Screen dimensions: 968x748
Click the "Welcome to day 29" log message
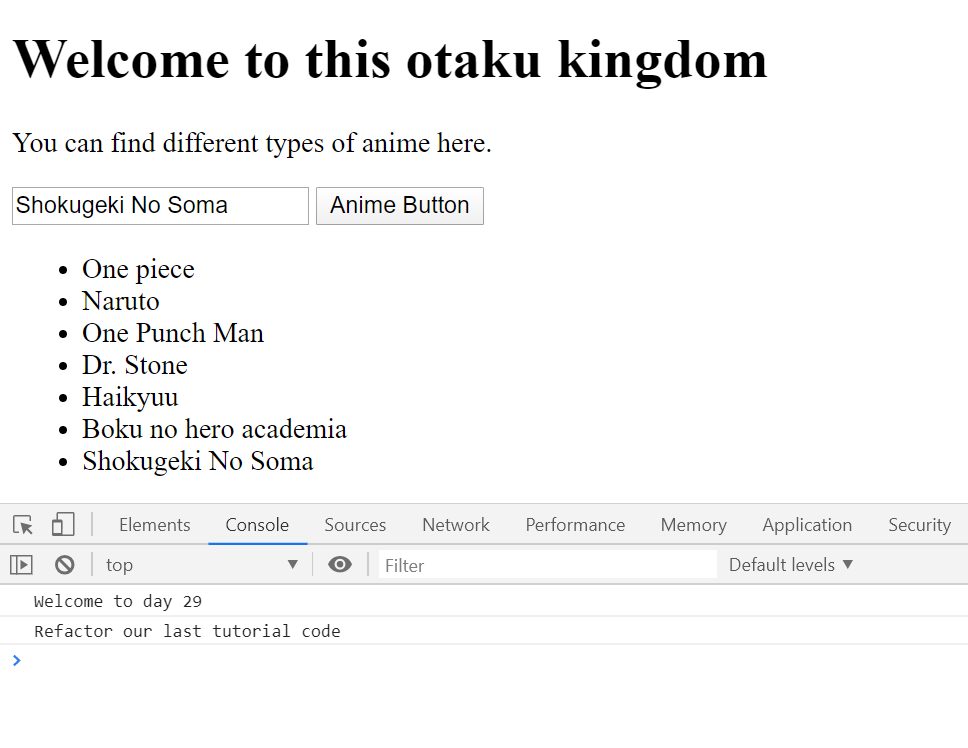pos(118,601)
